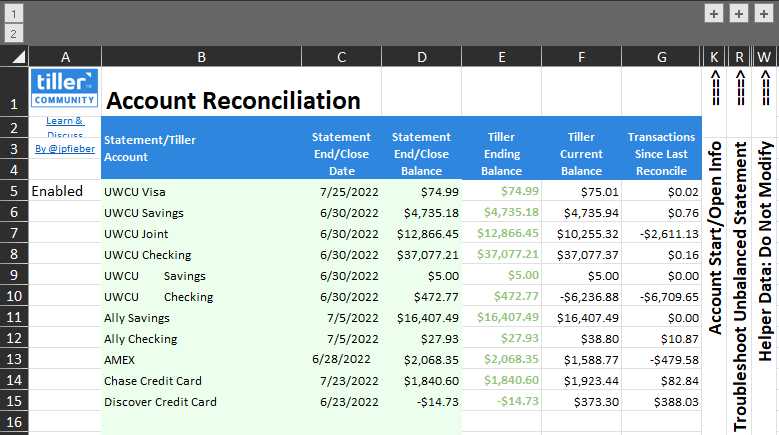Image resolution: width=779 pixels, height=435 pixels.
Task: Click the $1,923.44 current balance cell
Action: [x=581, y=380]
